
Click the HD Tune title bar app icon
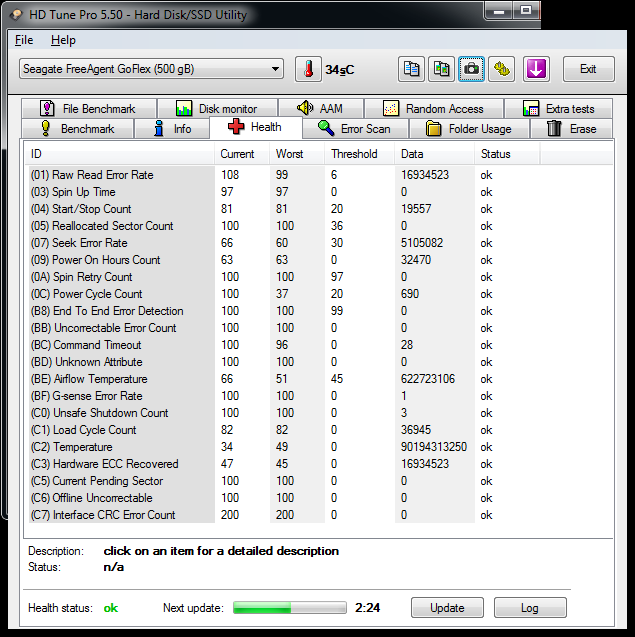coord(17,15)
